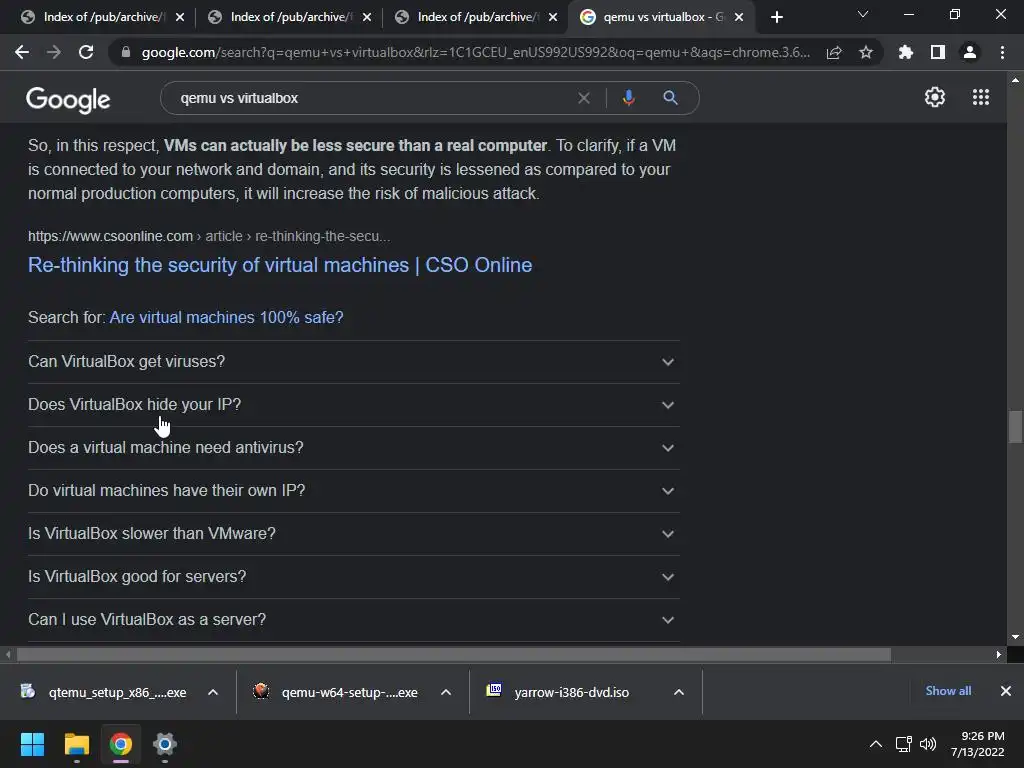Expand 'Does VirtualBox hide your IP?' question
Viewport: 1024px width, 768px height.
(x=353, y=405)
